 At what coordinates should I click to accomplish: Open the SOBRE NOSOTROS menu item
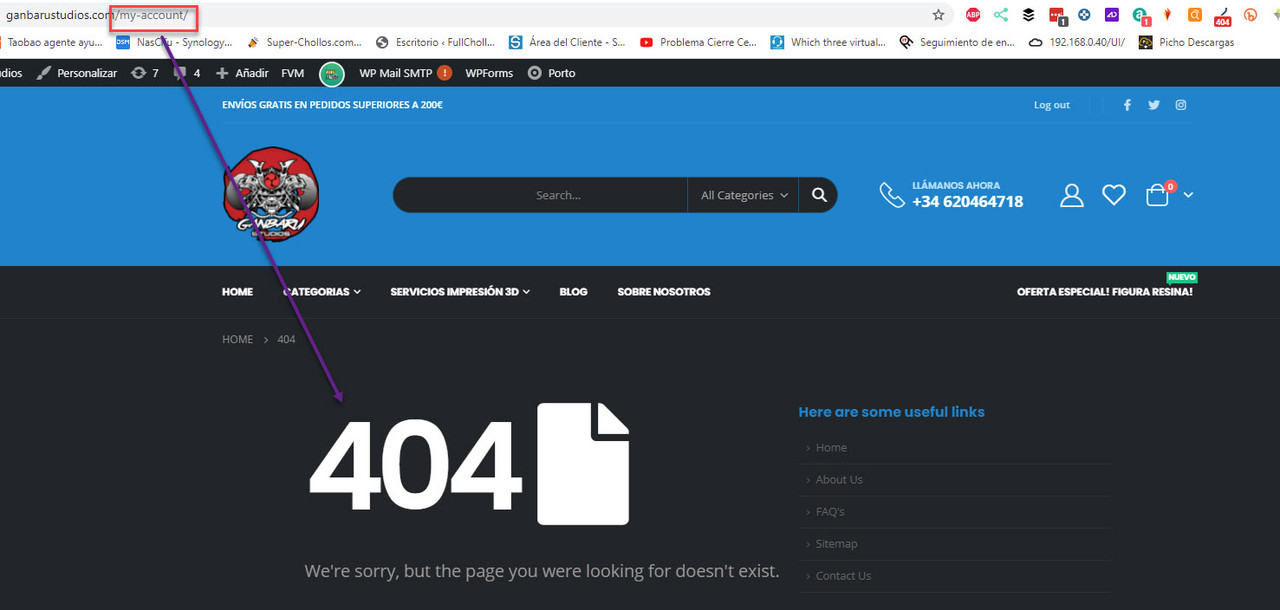(664, 292)
